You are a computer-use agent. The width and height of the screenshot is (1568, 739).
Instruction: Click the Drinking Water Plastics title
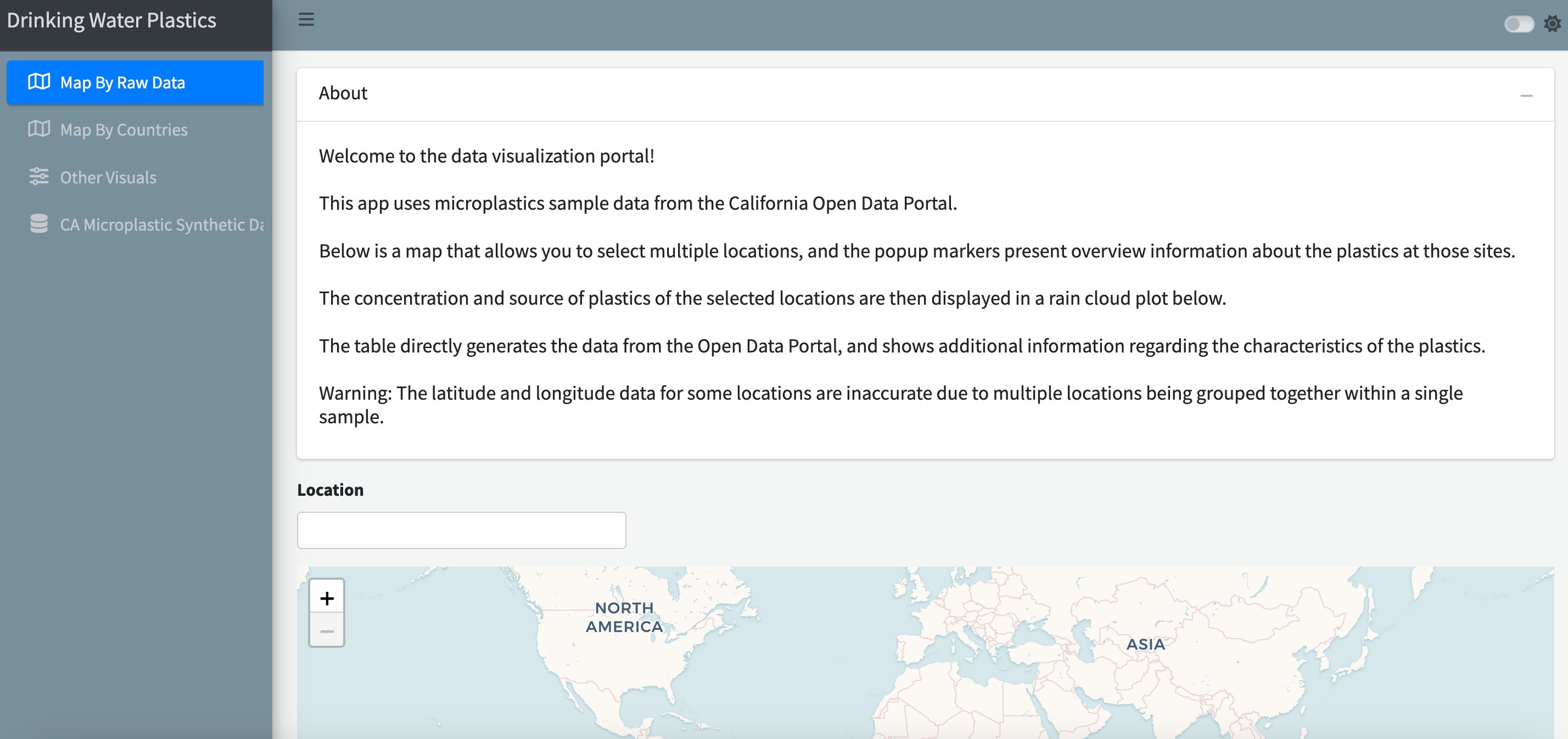click(x=111, y=21)
